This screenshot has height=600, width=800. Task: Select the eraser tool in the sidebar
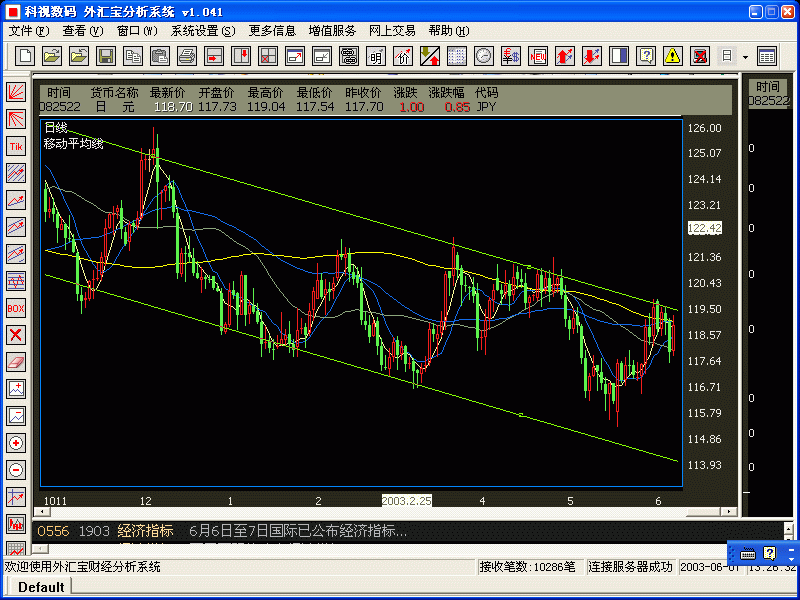[14, 362]
